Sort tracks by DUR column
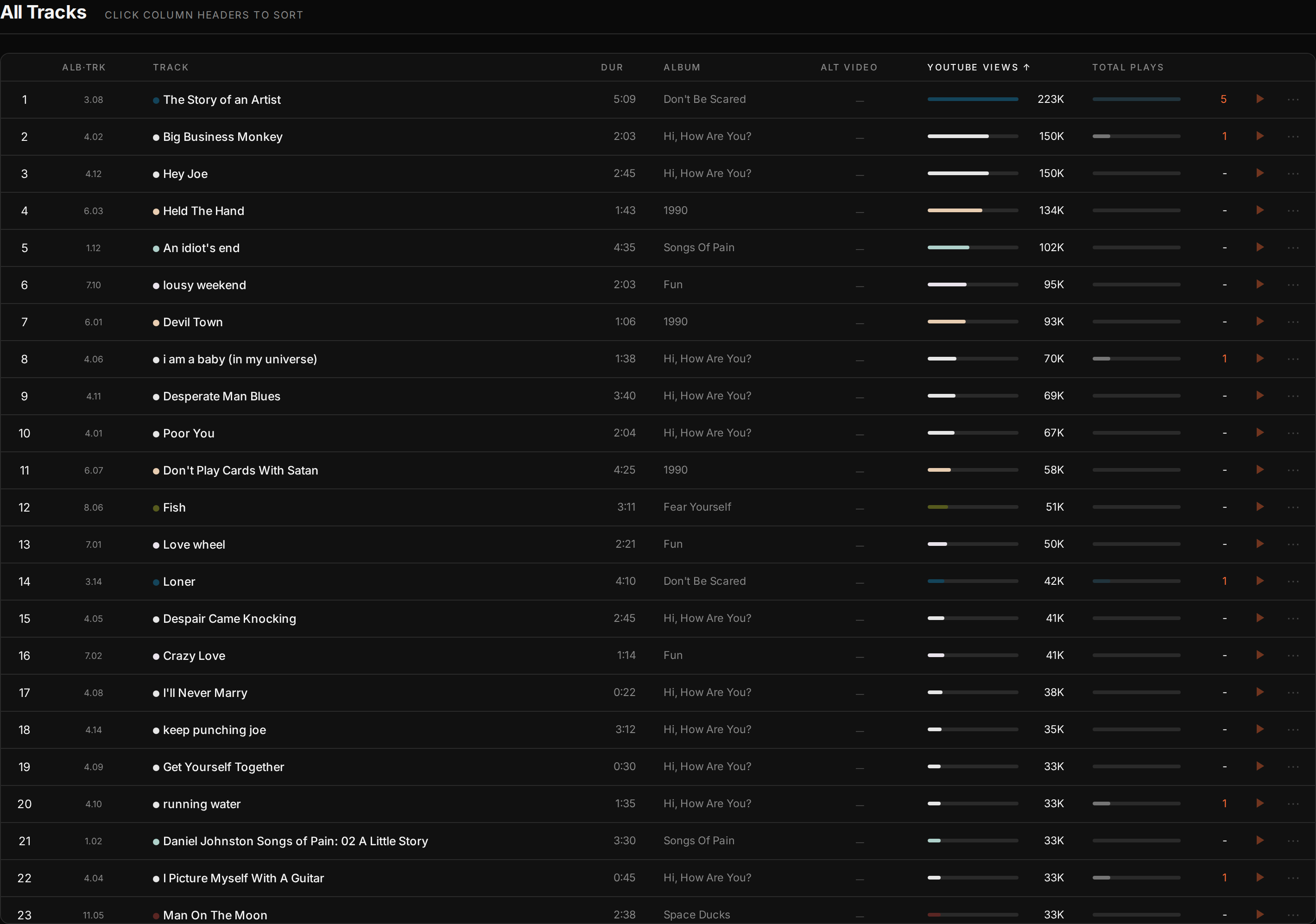 [612, 67]
